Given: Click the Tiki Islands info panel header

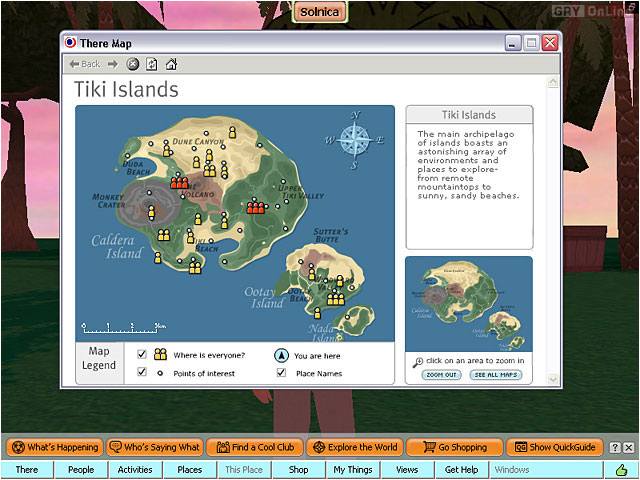Looking at the screenshot, I should pyautogui.click(x=469, y=115).
